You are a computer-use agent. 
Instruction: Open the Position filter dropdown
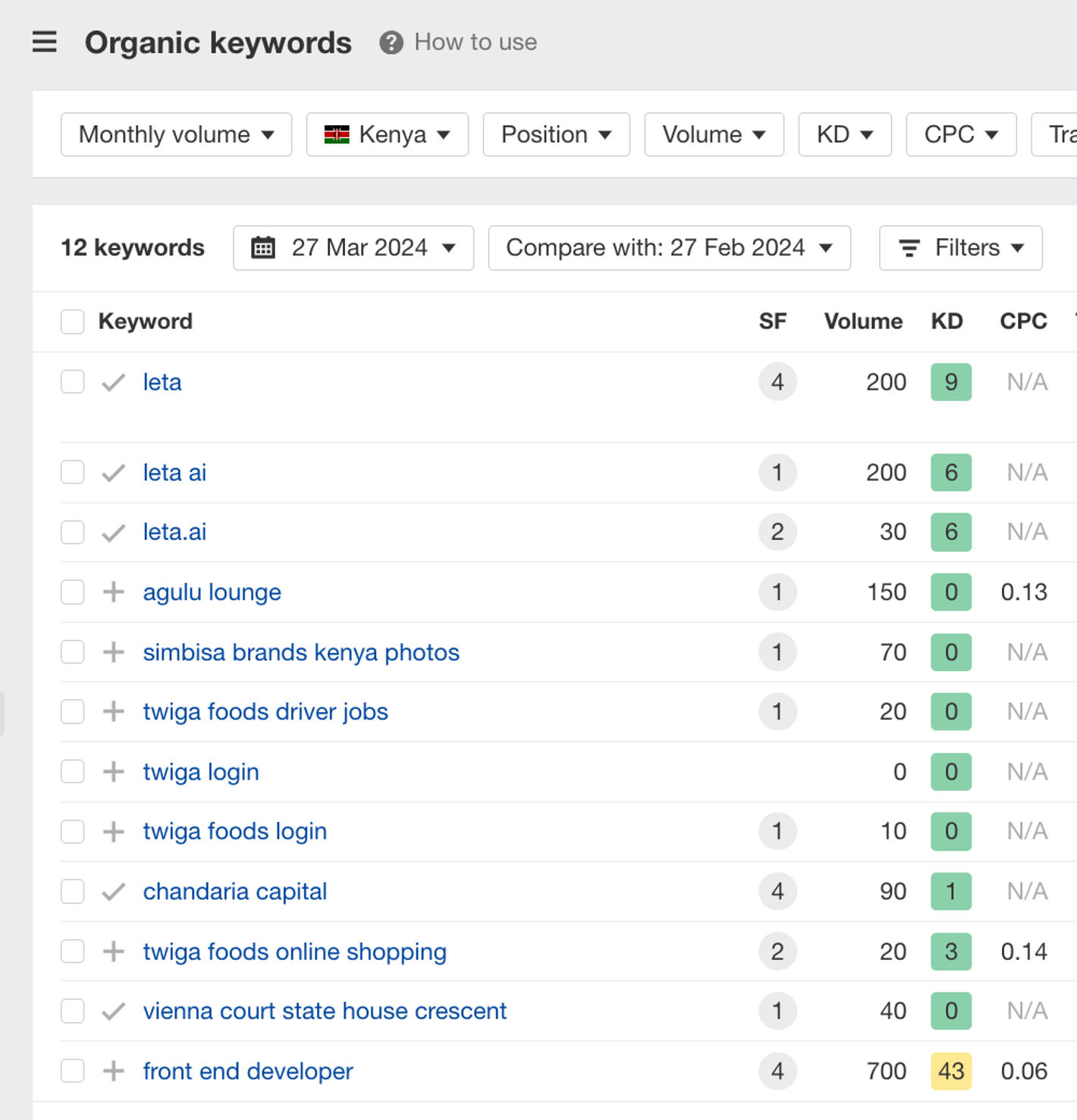[x=556, y=134]
